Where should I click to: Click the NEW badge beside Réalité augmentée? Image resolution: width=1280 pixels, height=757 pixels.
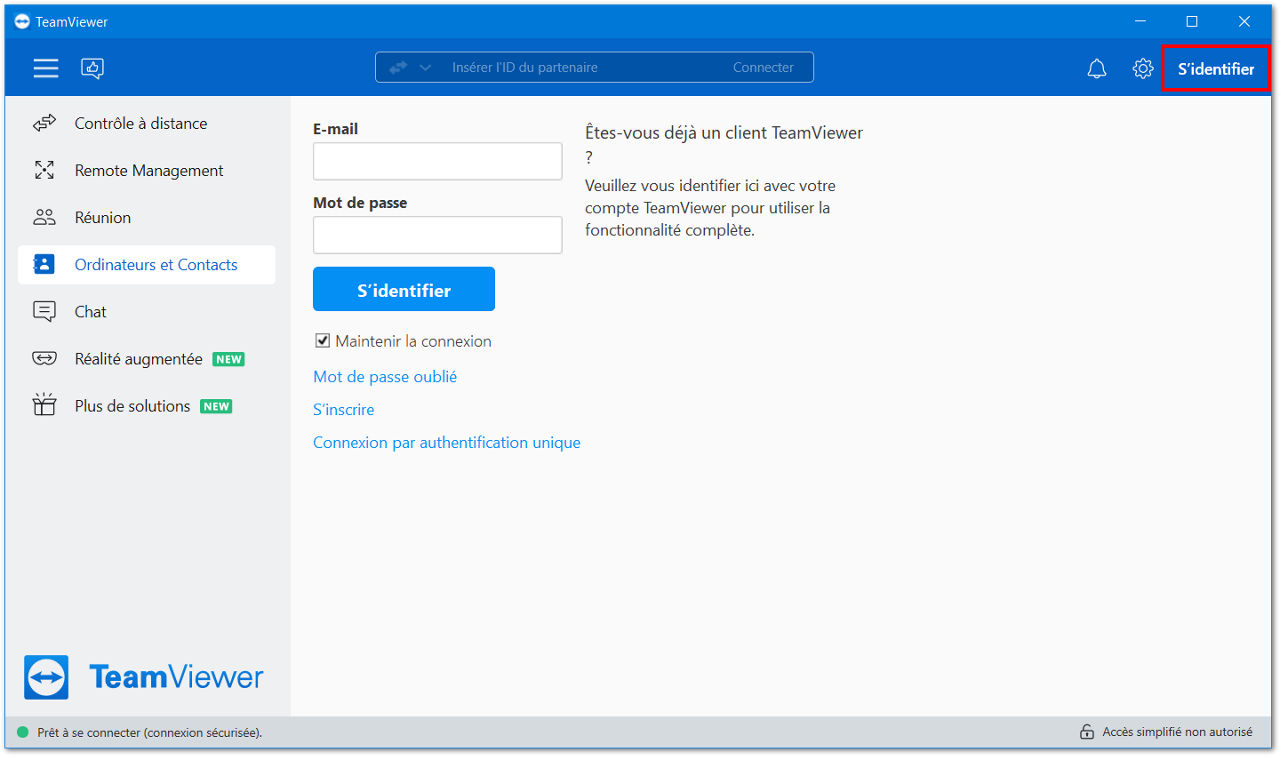click(x=229, y=359)
